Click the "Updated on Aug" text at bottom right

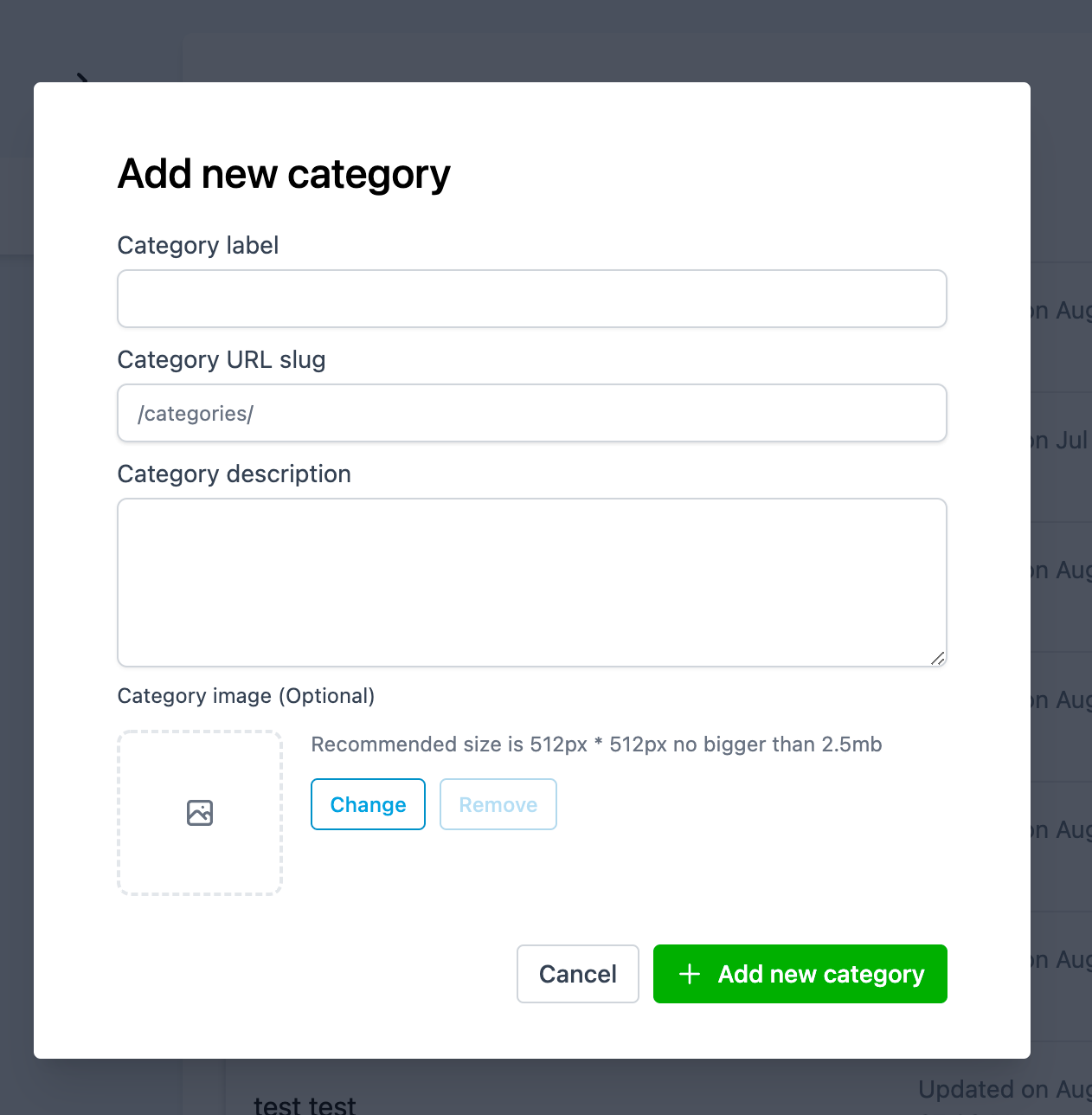click(x=1004, y=1089)
